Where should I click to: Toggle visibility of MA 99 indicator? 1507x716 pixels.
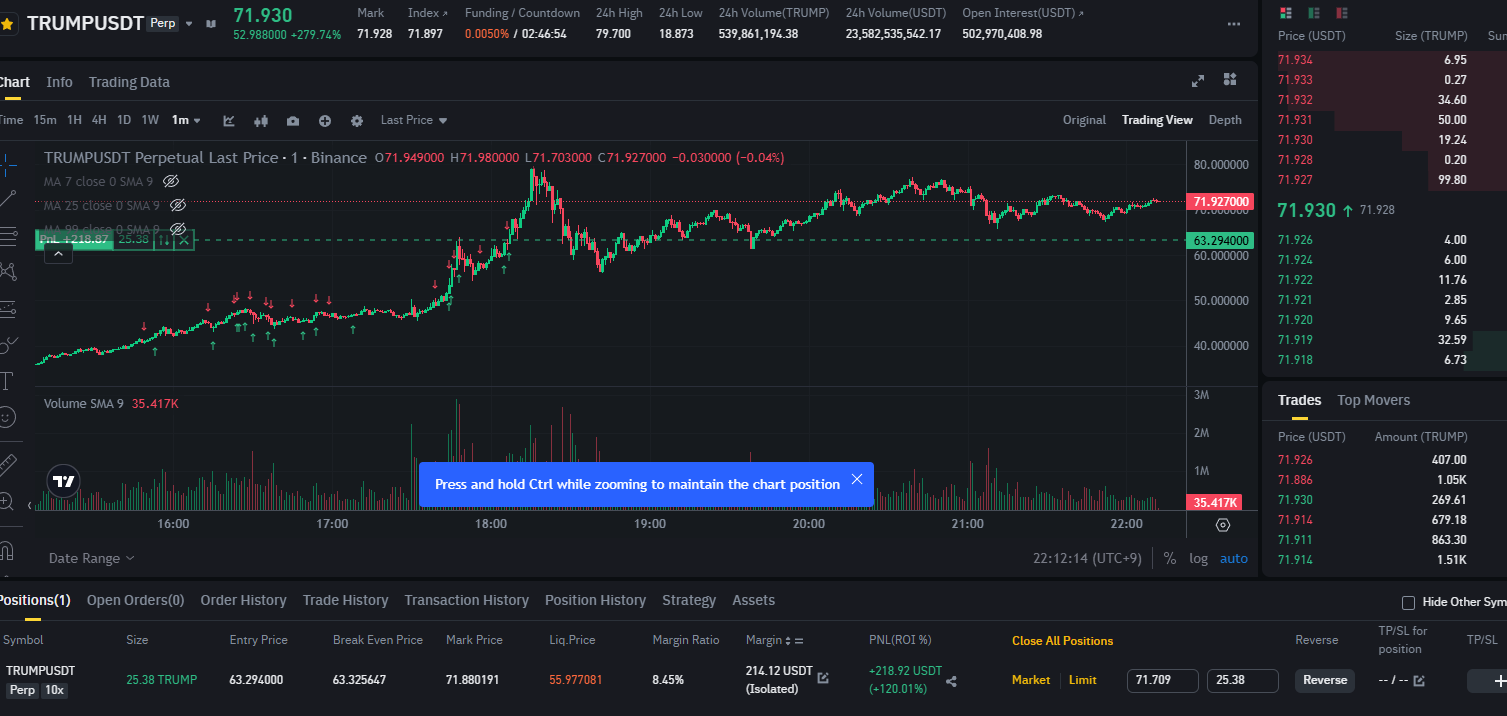(178, 229)
